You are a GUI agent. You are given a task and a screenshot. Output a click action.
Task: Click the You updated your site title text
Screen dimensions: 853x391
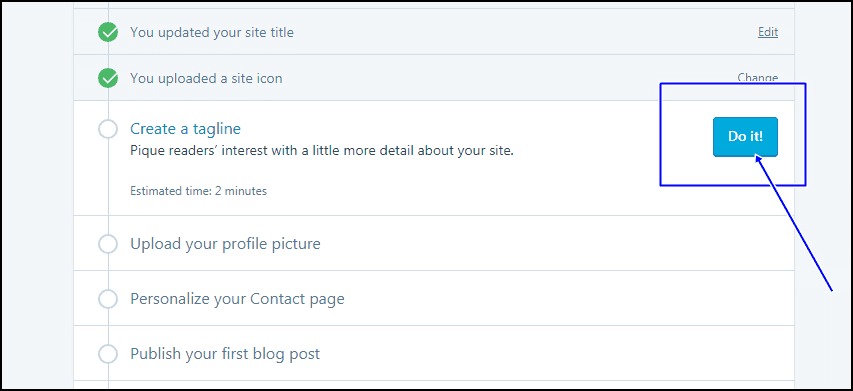(212, 33)
